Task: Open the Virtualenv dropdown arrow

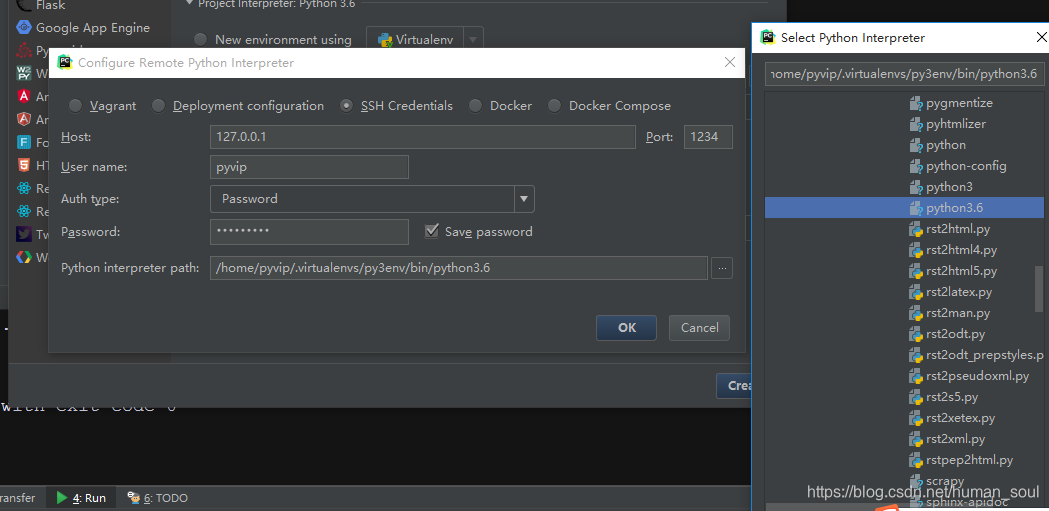Action: pos(473,39)
